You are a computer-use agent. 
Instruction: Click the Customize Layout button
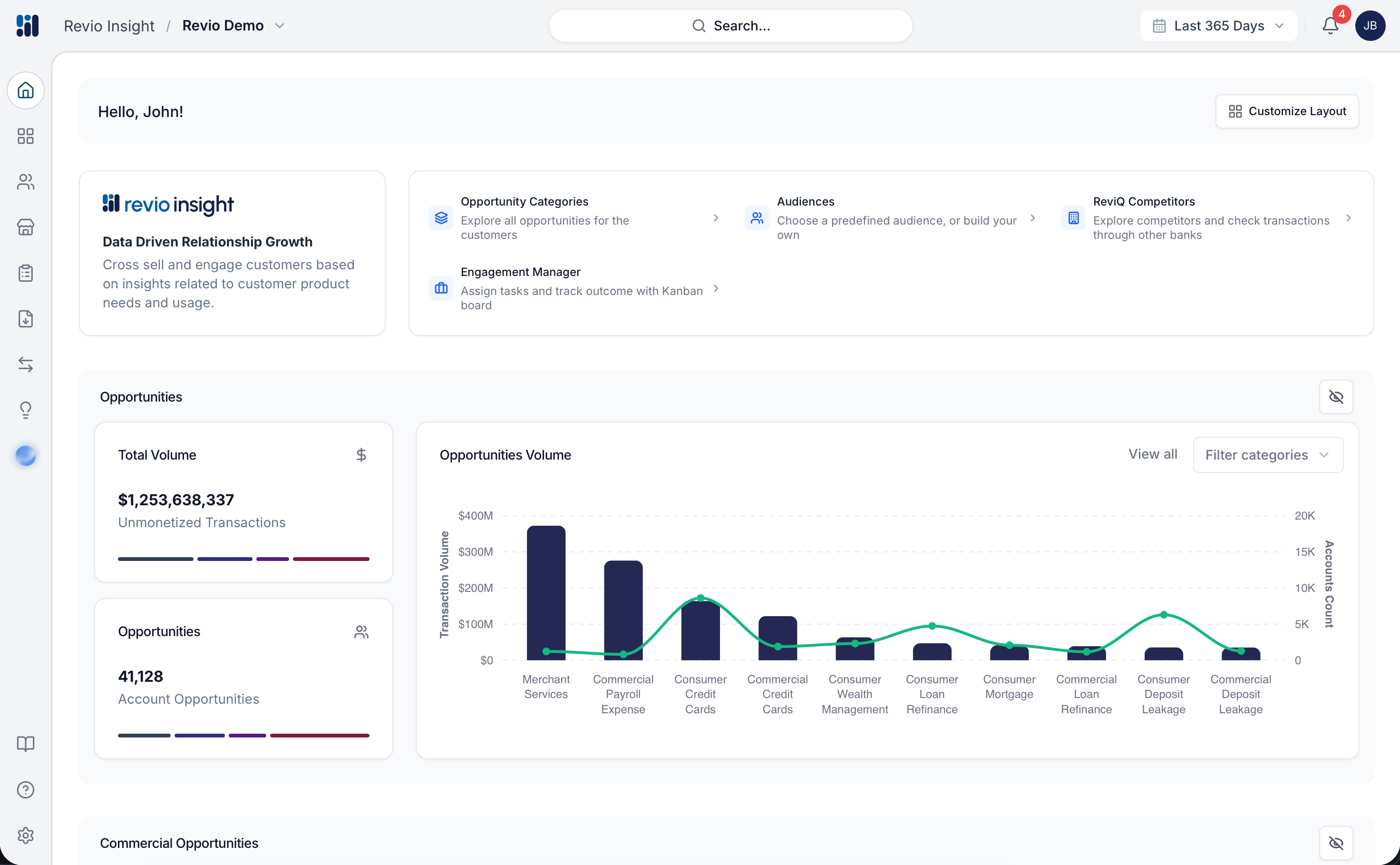coord(1287,111)
